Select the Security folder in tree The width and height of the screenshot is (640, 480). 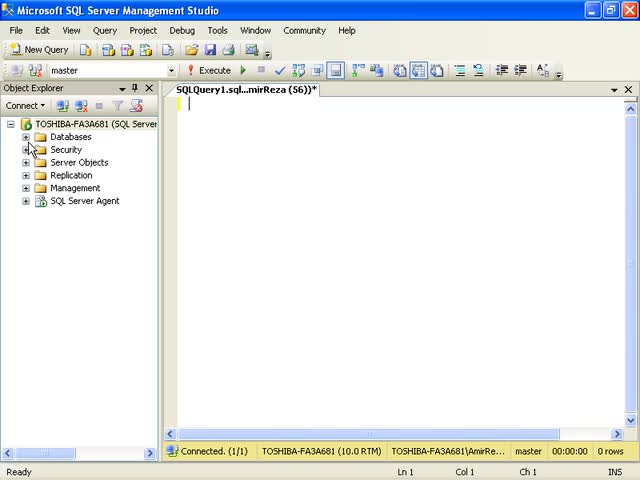[x=66, y=150]
